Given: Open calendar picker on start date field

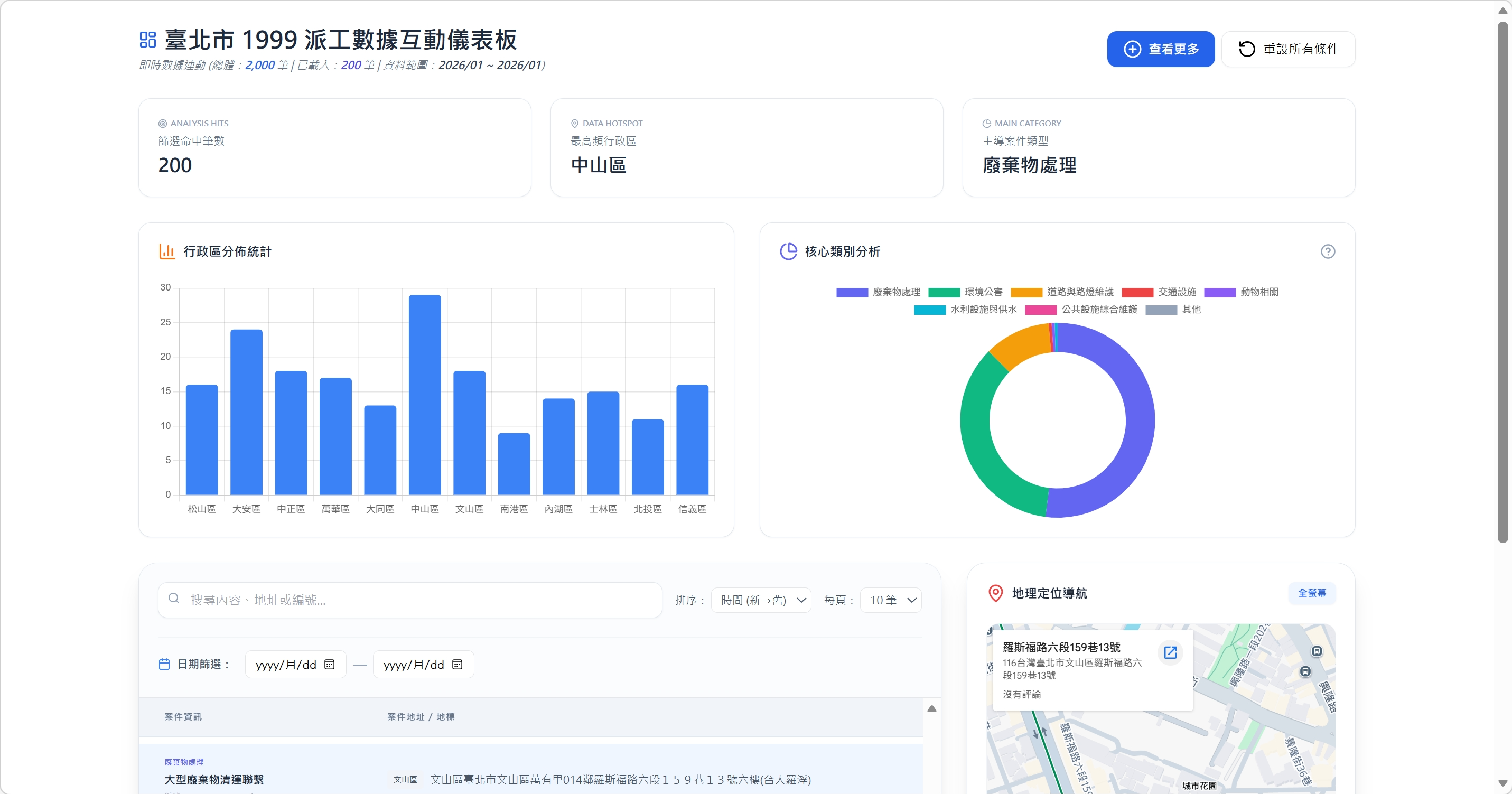Looking at the screenshot, I should tap(329, 664).
